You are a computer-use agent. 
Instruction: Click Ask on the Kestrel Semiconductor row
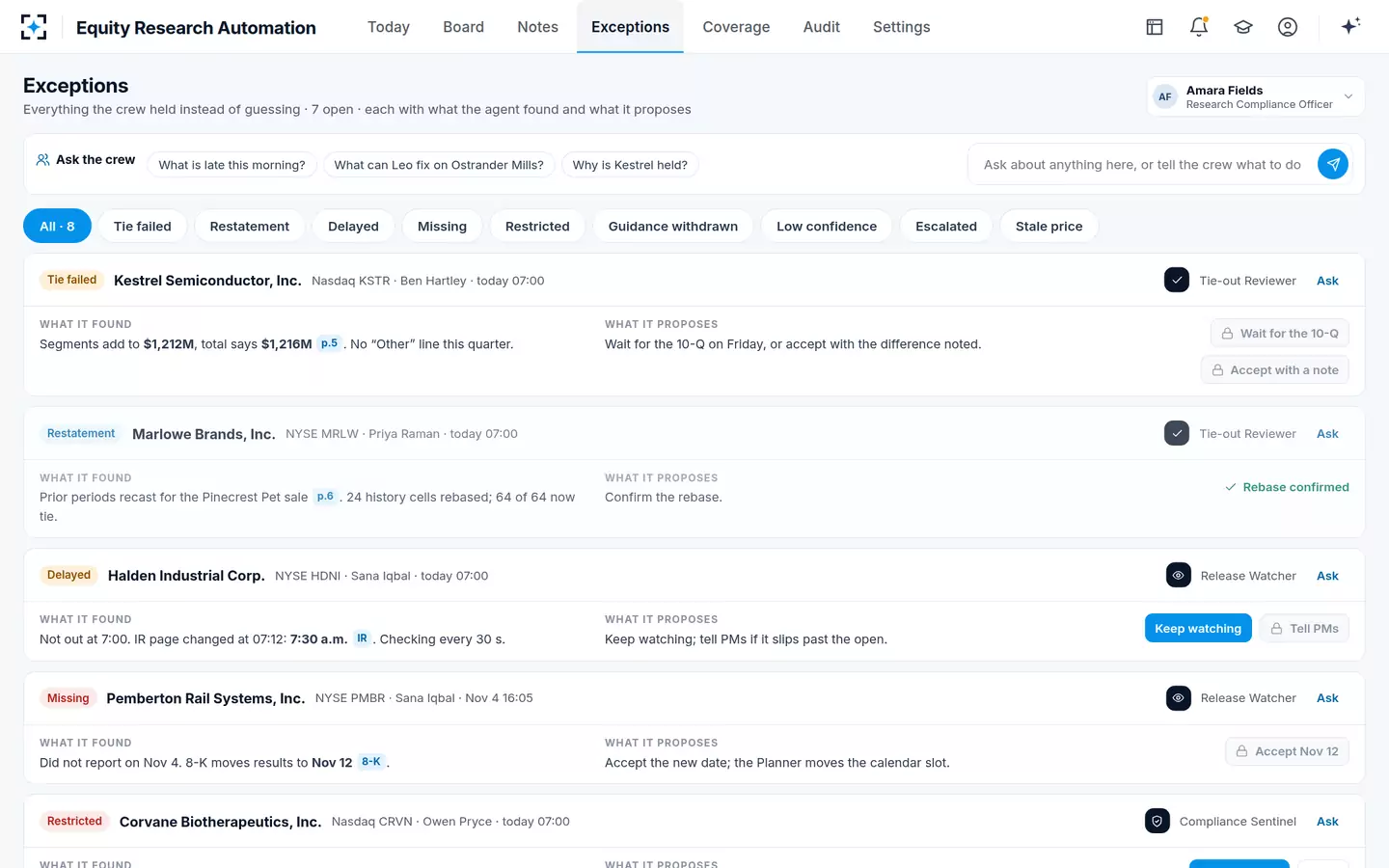[x=1327, y=281]
